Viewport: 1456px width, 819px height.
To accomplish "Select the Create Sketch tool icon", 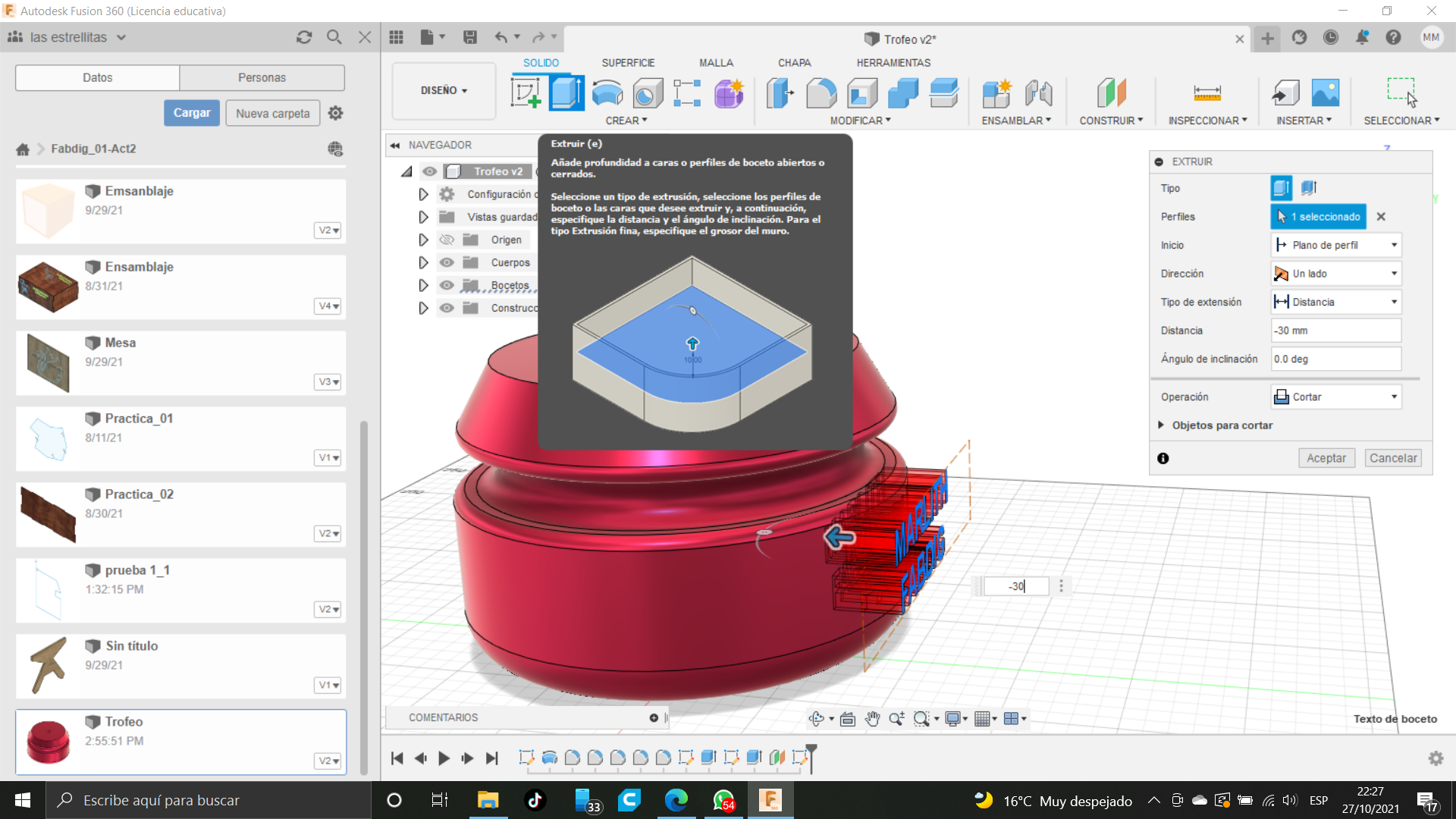I will pos(526,93).
